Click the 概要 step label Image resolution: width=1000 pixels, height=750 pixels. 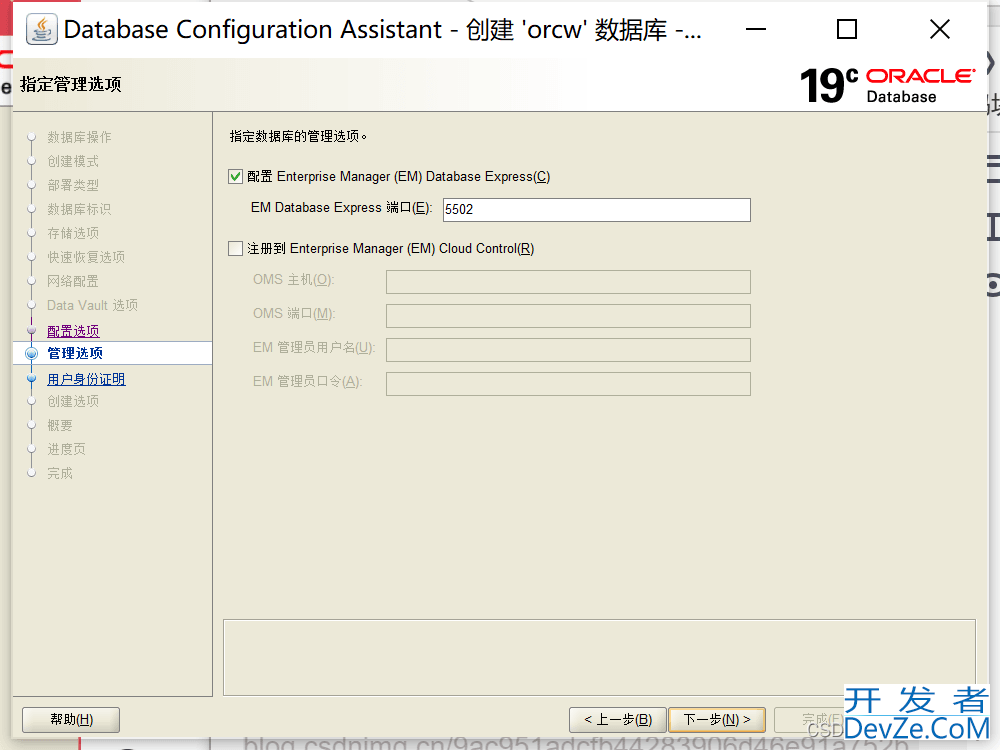60,425
